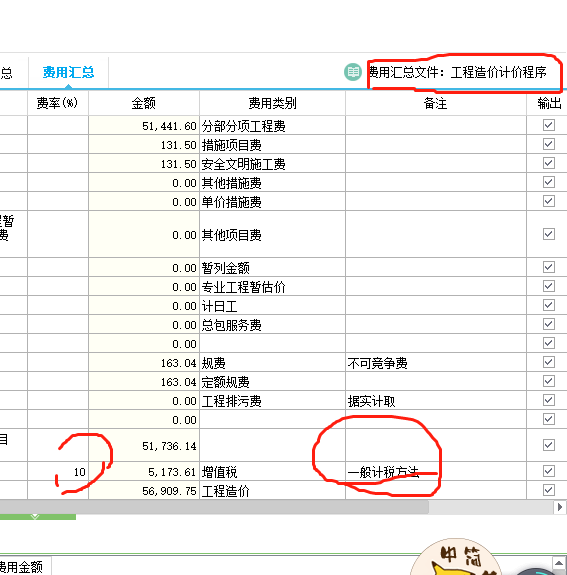
Task: Select the 增值税 rate cell showing 10
Action: click(x=58, y=472)
